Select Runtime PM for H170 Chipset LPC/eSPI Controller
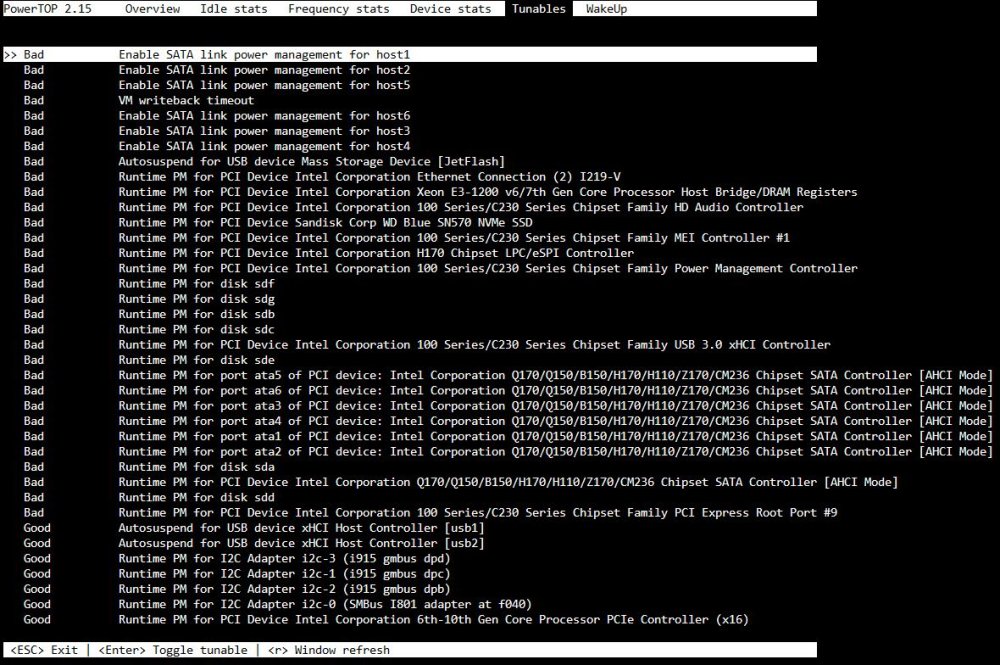1000x665 pixels. (328, 254)
